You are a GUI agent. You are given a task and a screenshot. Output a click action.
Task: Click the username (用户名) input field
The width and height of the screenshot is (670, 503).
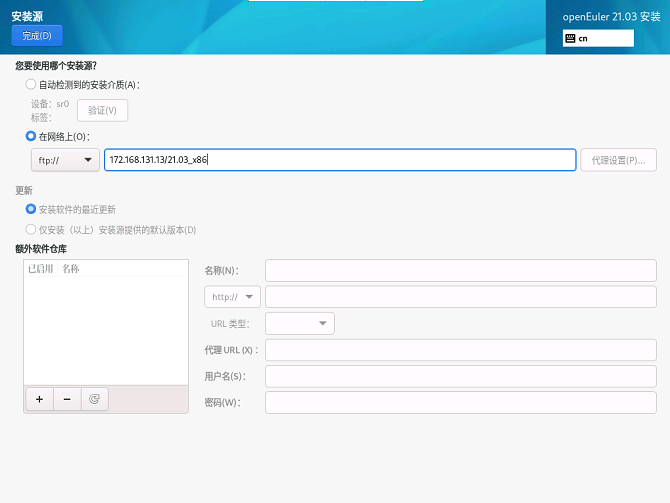point(460,376)
